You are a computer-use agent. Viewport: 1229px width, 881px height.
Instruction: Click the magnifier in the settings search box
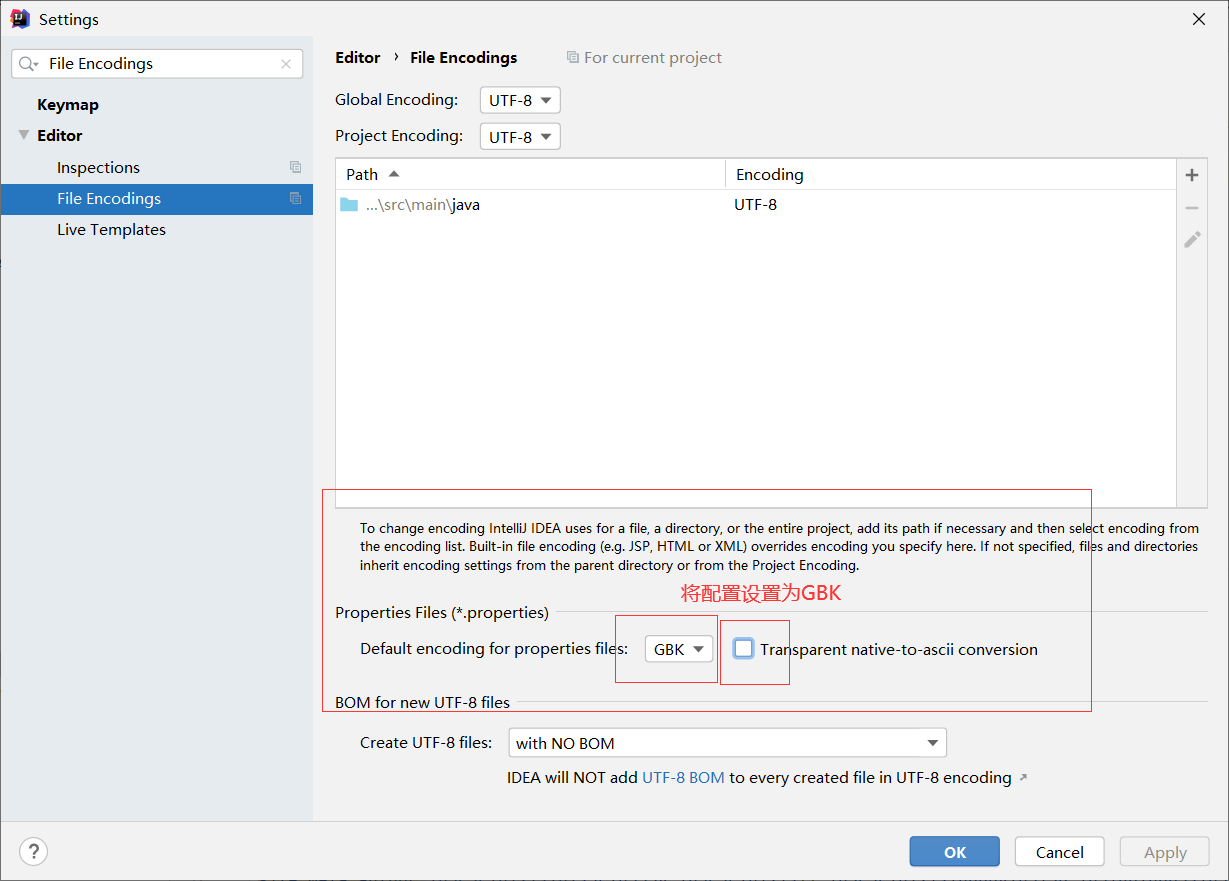coord(29,63)
